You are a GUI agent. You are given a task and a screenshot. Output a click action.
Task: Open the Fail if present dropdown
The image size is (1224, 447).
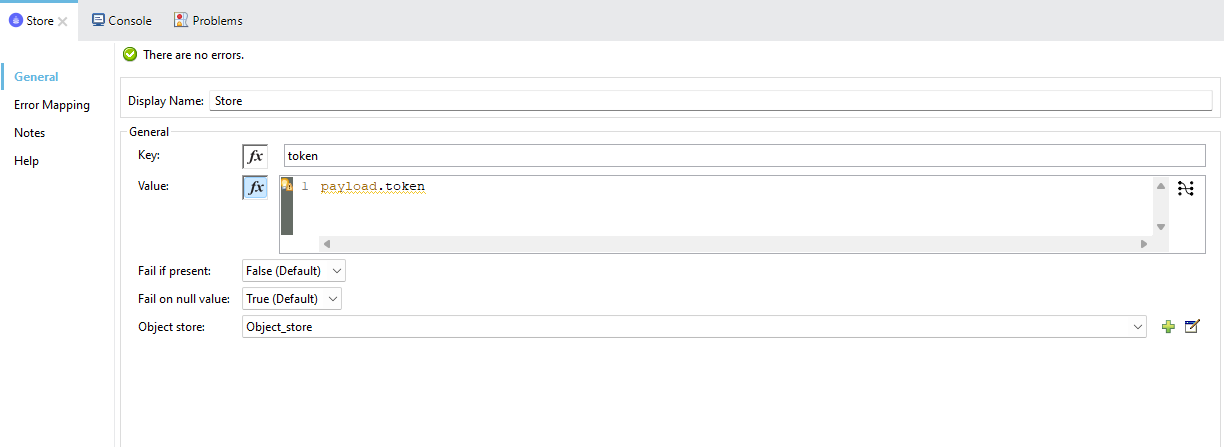pyautogui.click(x=294, y=271)
